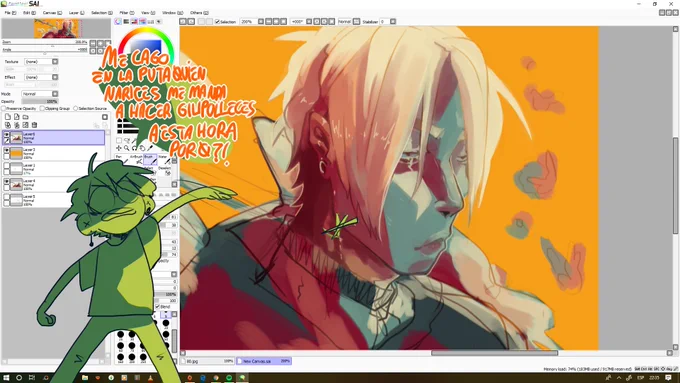
Task: Click the merge layer down icon
Action: [16, 125]
